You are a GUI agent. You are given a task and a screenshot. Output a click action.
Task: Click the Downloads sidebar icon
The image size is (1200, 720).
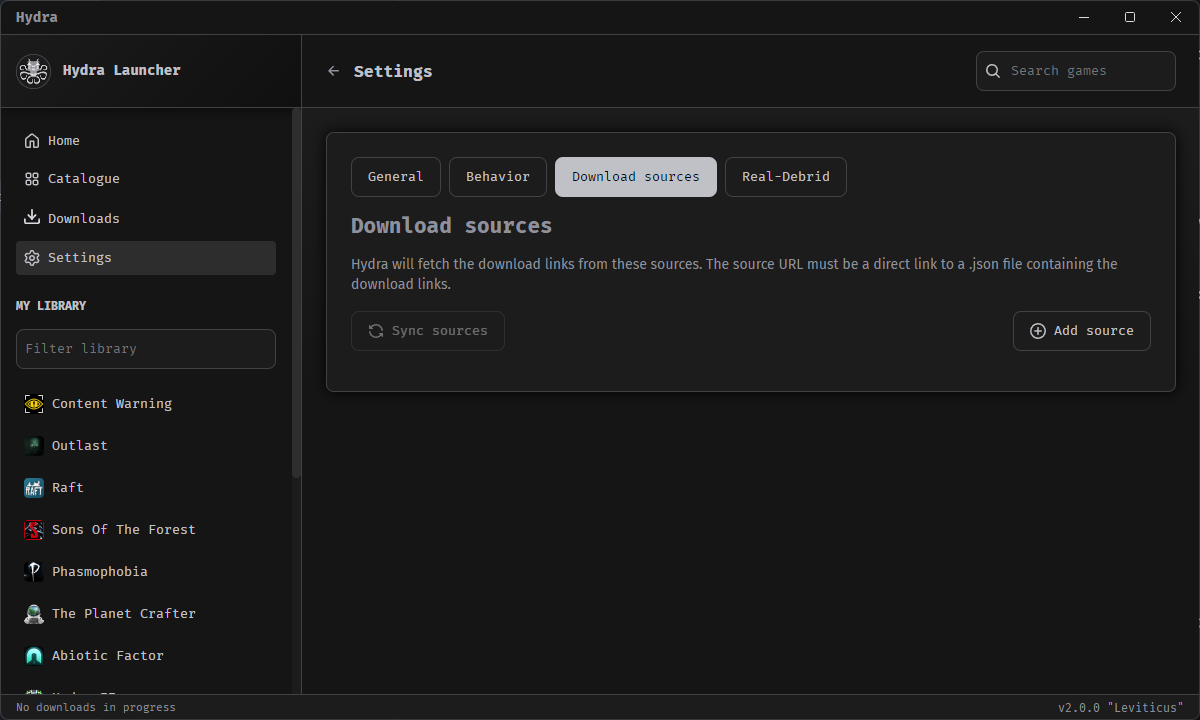tap(33, 218)
